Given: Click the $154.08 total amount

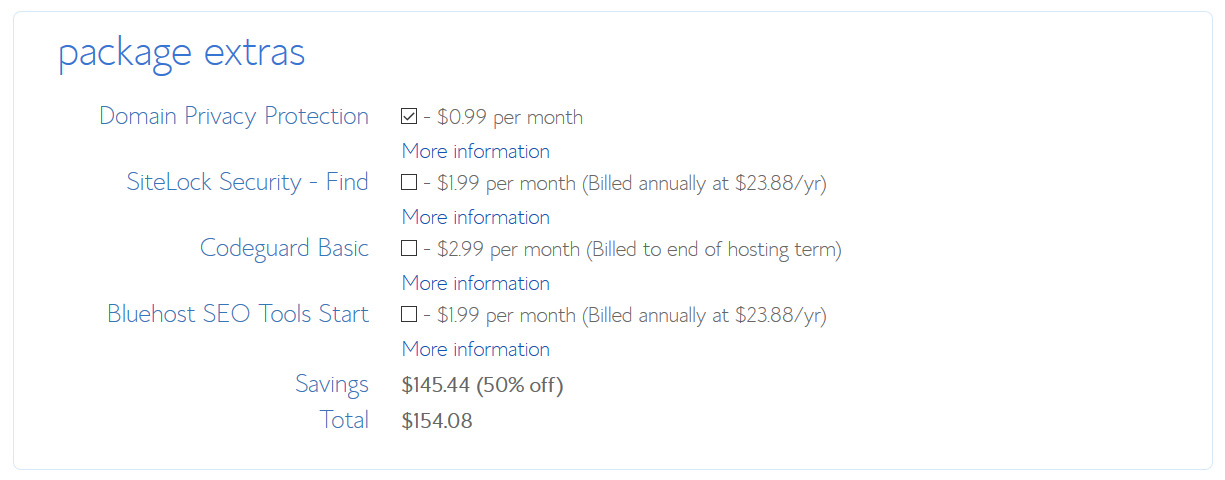Looking at the screenshot, I should [437, 421].
